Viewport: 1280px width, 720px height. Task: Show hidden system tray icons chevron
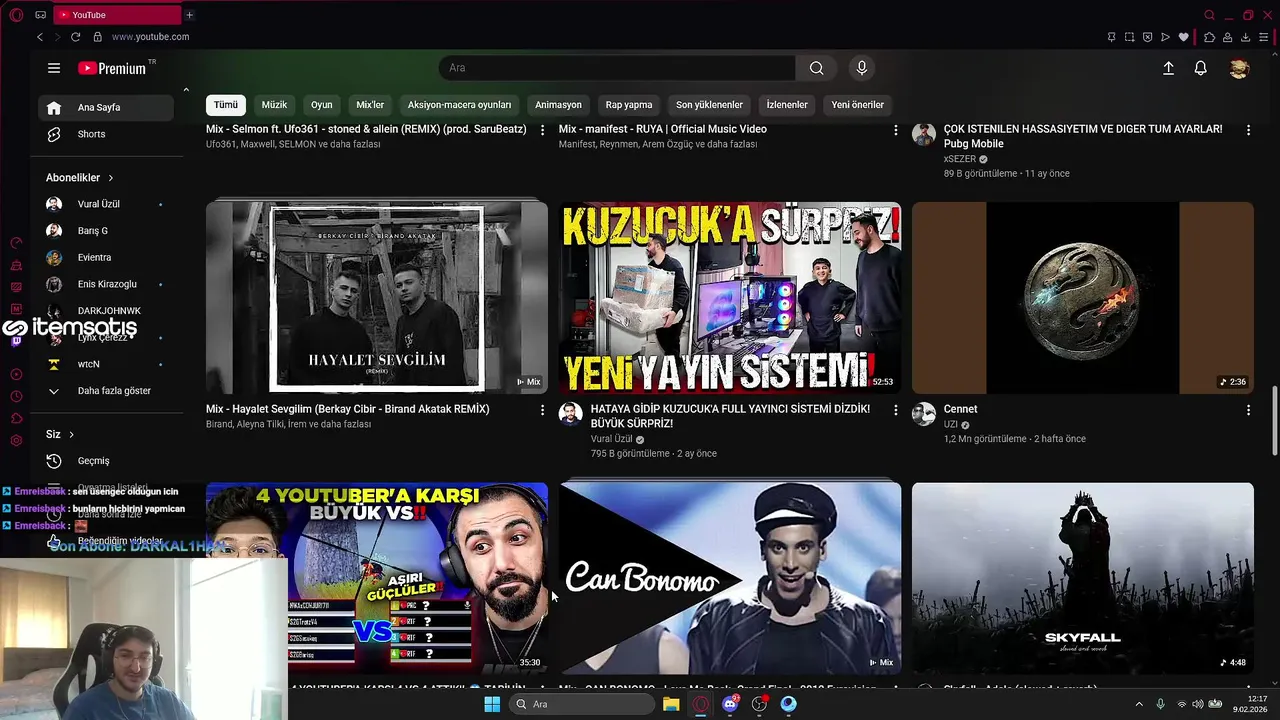coord(1139,704)
